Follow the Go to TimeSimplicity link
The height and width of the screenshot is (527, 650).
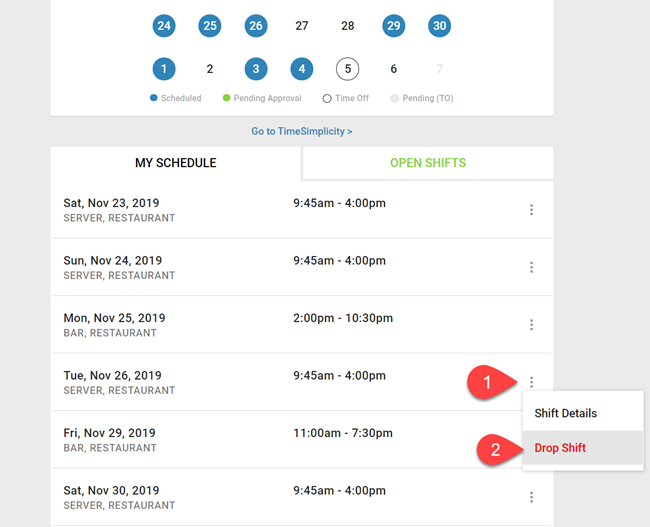point(301,131)
